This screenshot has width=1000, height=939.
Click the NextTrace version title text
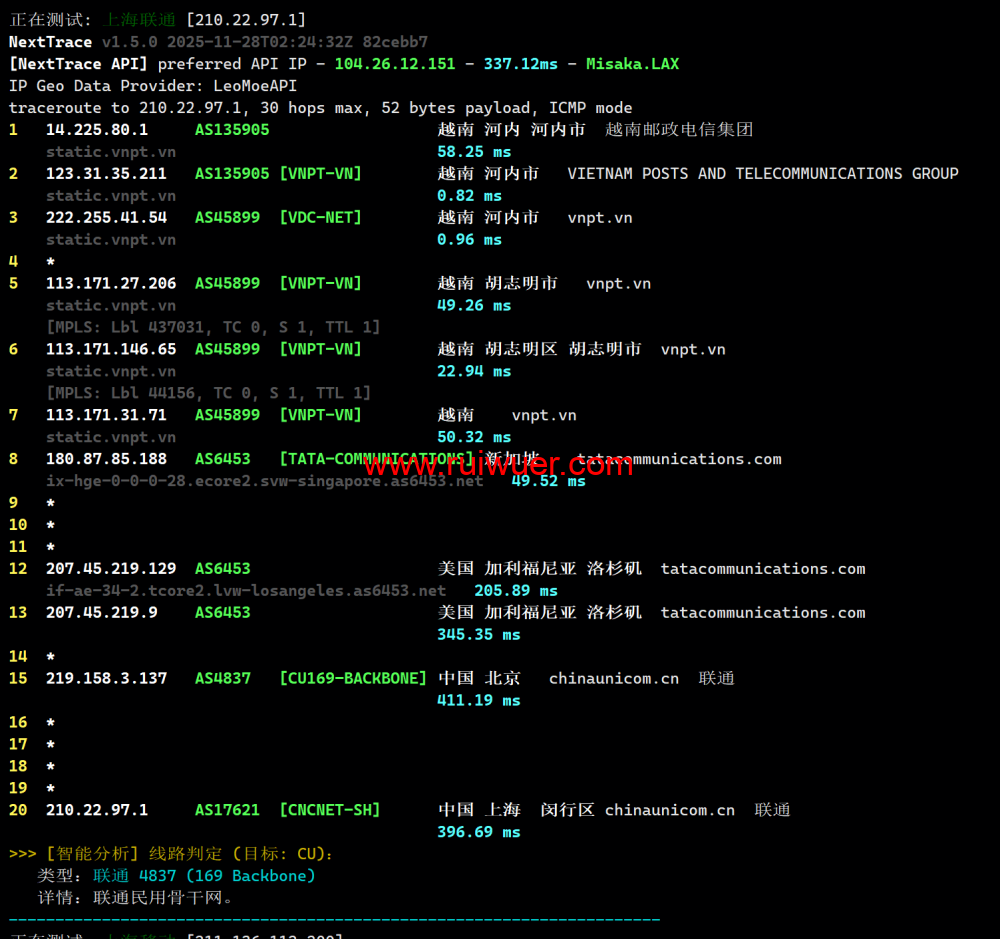click(50, 42)
